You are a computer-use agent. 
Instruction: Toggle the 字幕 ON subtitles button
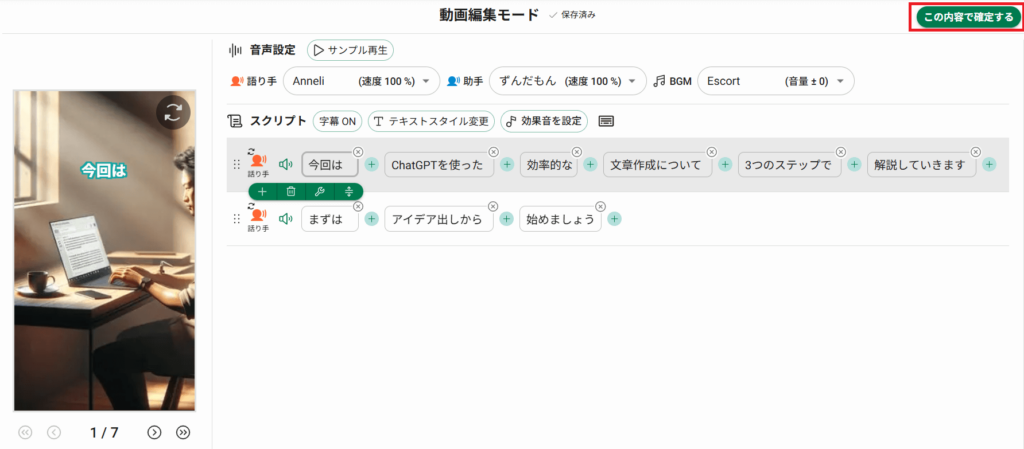(337, 121)
